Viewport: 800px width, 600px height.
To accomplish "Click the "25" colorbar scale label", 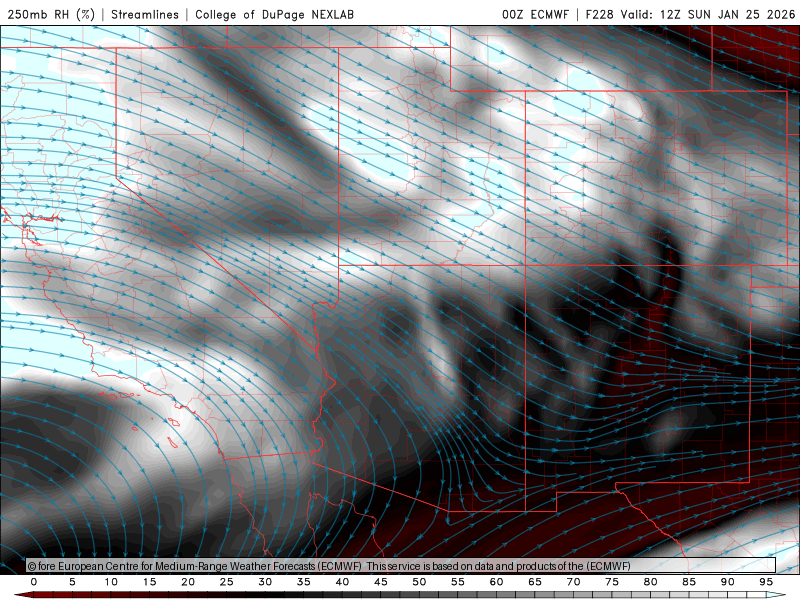I will coord(227,582).
